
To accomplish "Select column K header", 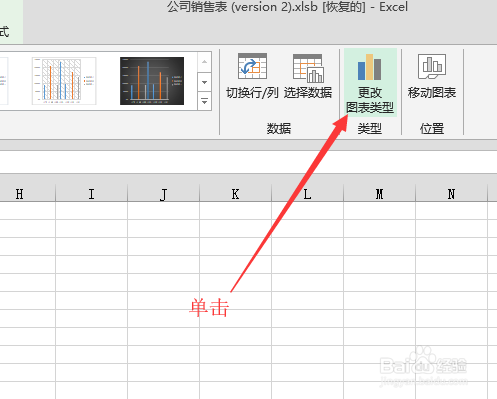I will click(235, 194).
